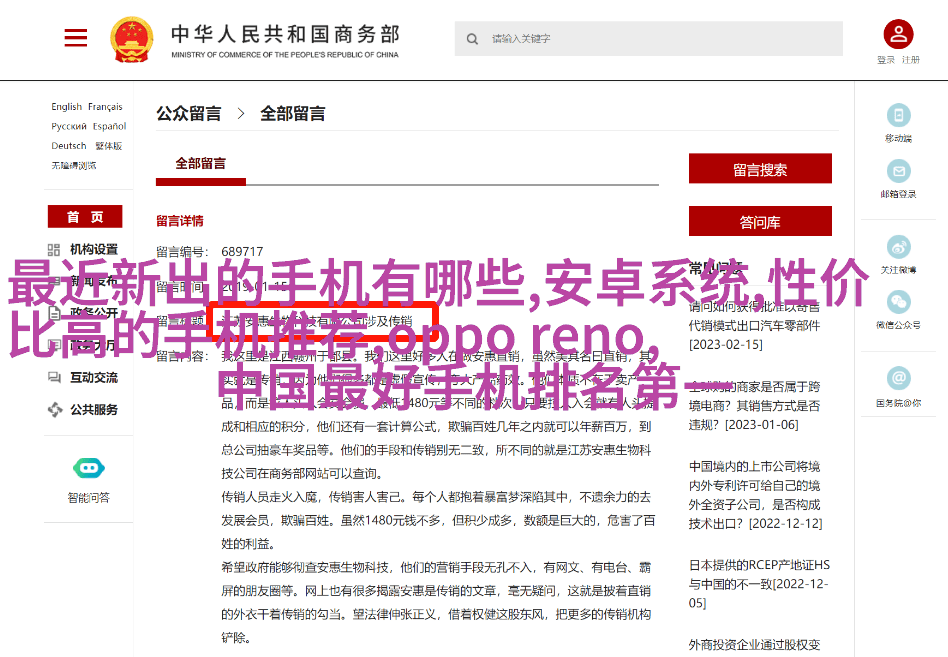Image resolution: width=948 pixels, height=657 pixels.
Task: Click the 答问库 button
Action: click(760, 221)
